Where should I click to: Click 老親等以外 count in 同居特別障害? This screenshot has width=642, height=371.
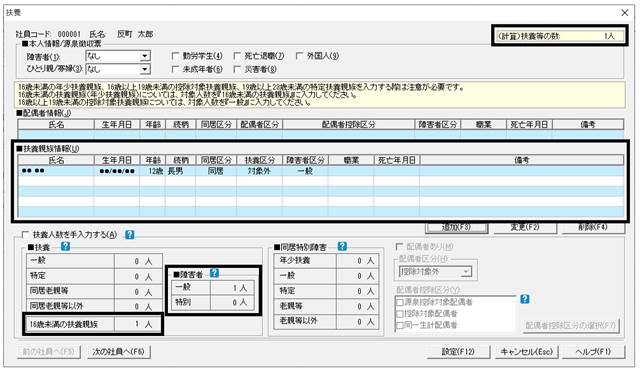[357, 321]
